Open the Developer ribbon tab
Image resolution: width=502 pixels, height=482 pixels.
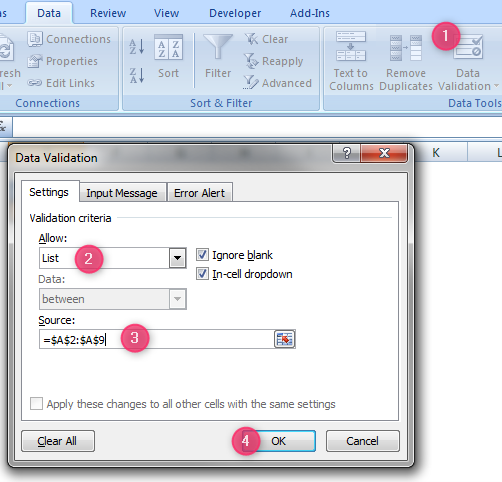coord(235,13)
